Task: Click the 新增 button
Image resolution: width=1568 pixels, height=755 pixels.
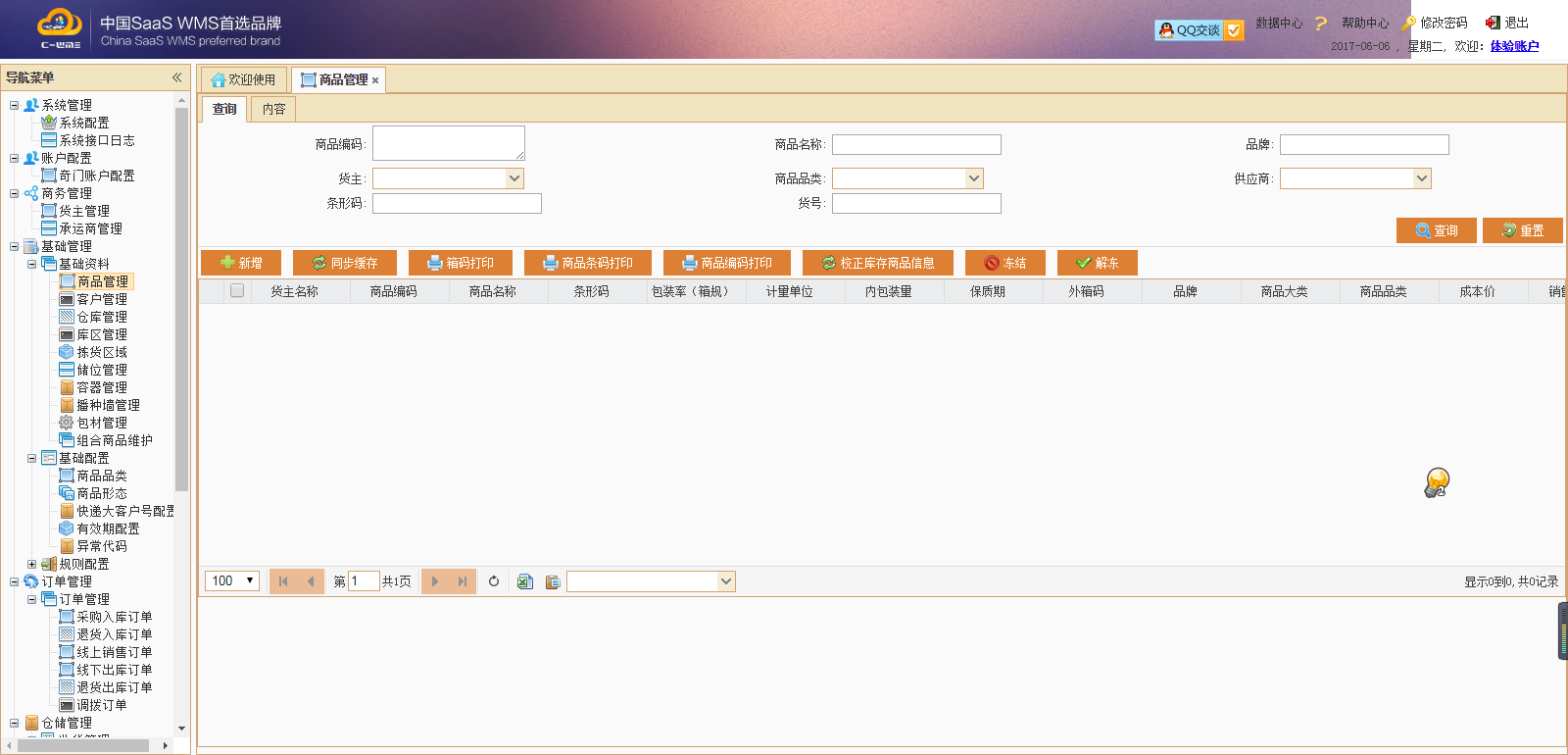Action: tap(241, 263)
